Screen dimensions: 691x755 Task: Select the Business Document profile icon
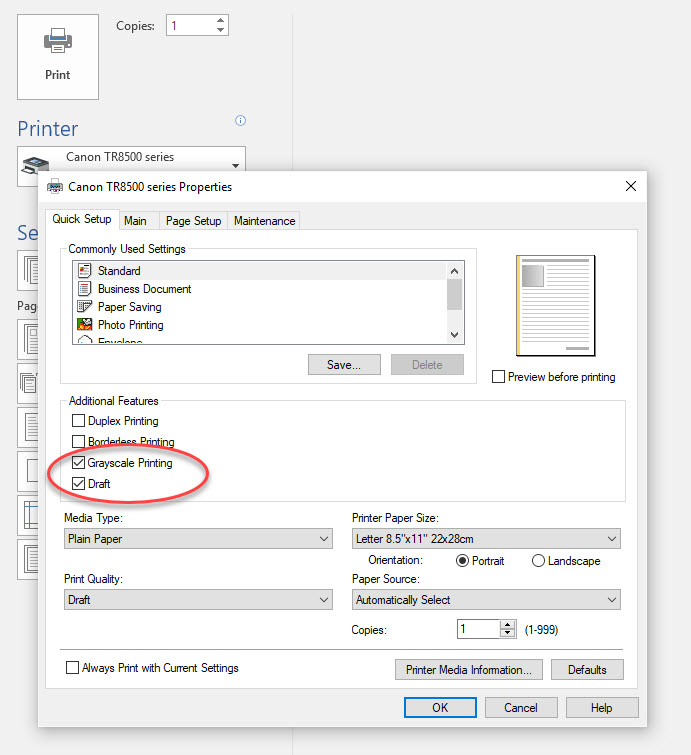pos(85,289)
